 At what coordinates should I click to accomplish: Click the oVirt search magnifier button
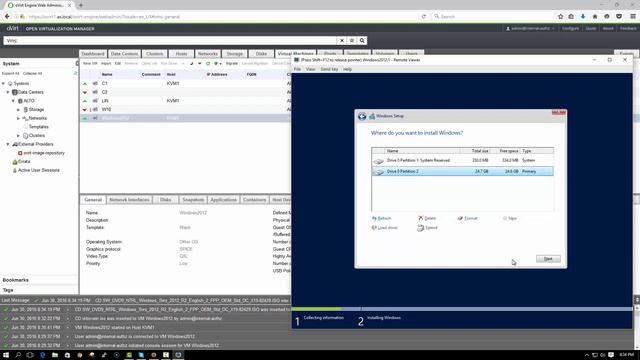[x=362, y=40]
